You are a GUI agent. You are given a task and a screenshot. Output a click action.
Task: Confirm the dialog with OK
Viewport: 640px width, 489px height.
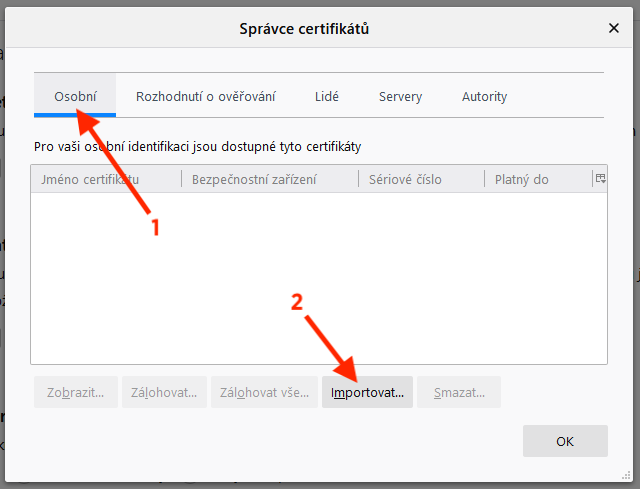click(564, 441)
